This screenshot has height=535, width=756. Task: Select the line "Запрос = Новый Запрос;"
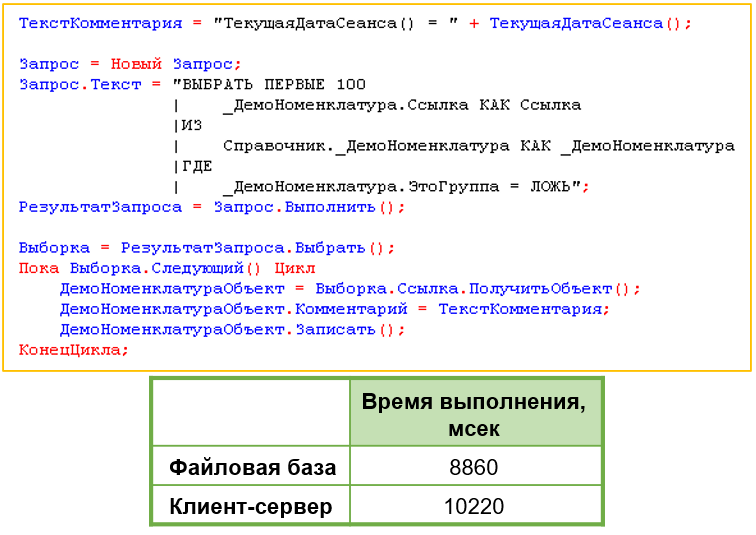[130, 64]
